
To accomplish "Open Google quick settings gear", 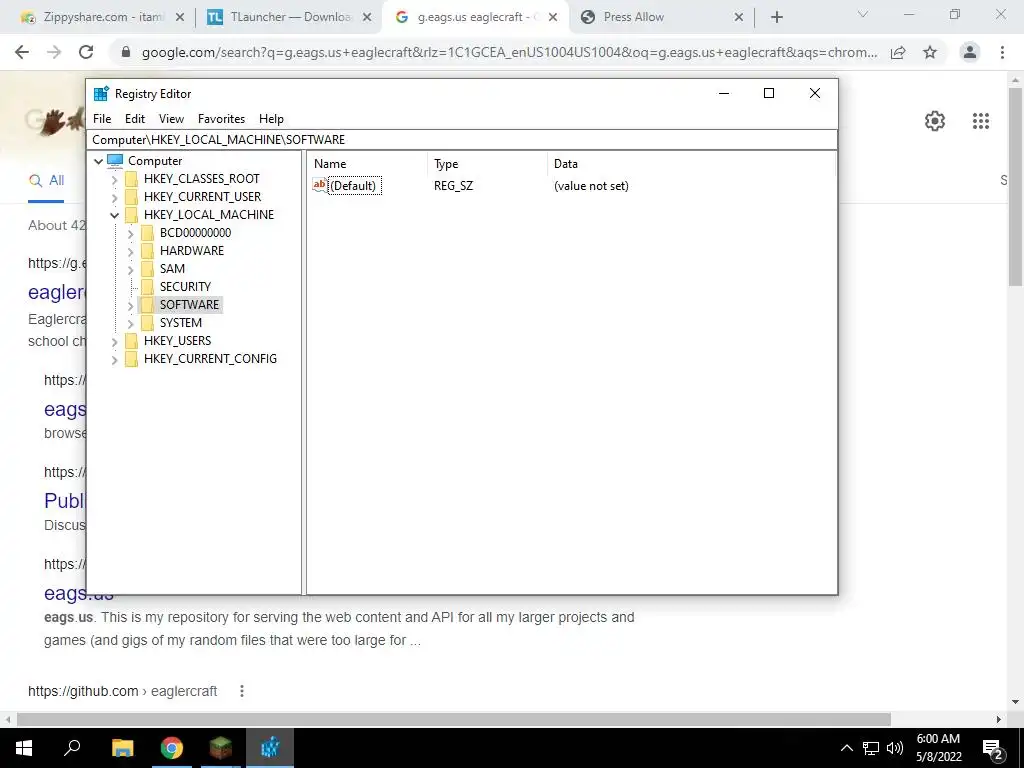I will [x=935, y=121].
